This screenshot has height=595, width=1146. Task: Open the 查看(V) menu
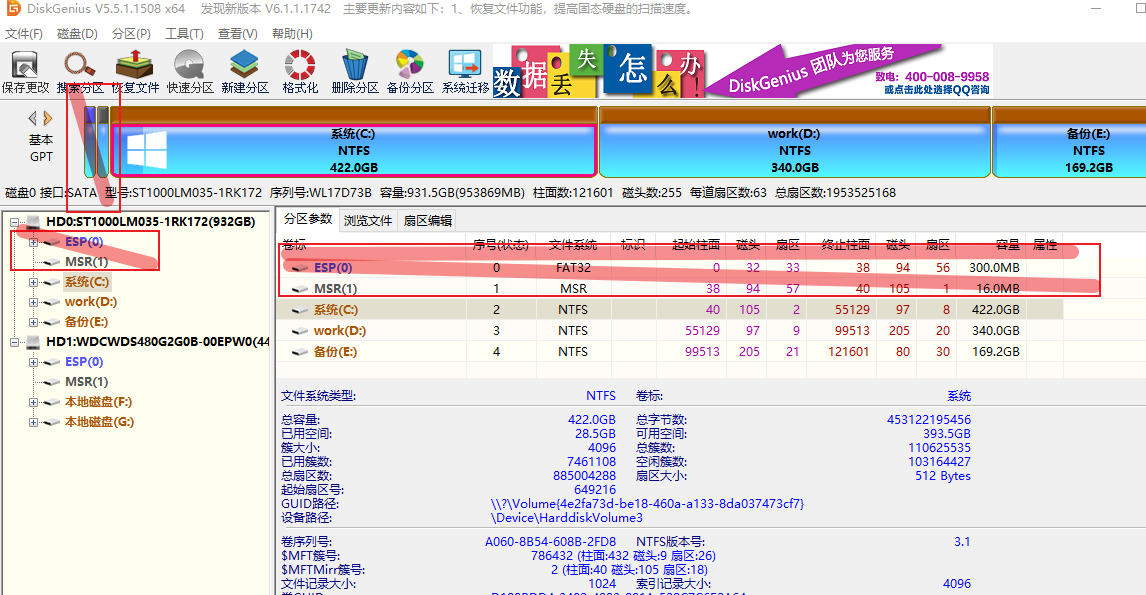pyautogui.click(x=238, y=34)
